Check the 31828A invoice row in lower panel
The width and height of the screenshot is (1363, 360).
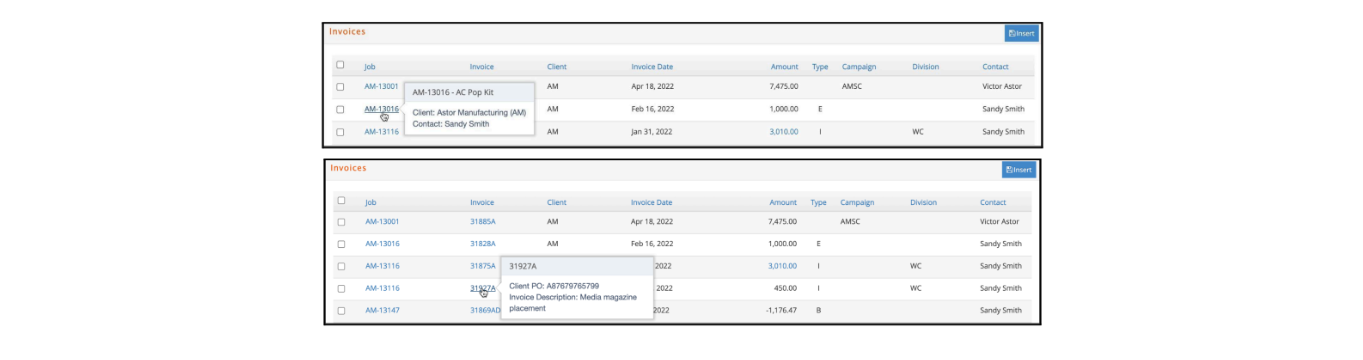tap(340, 244)
